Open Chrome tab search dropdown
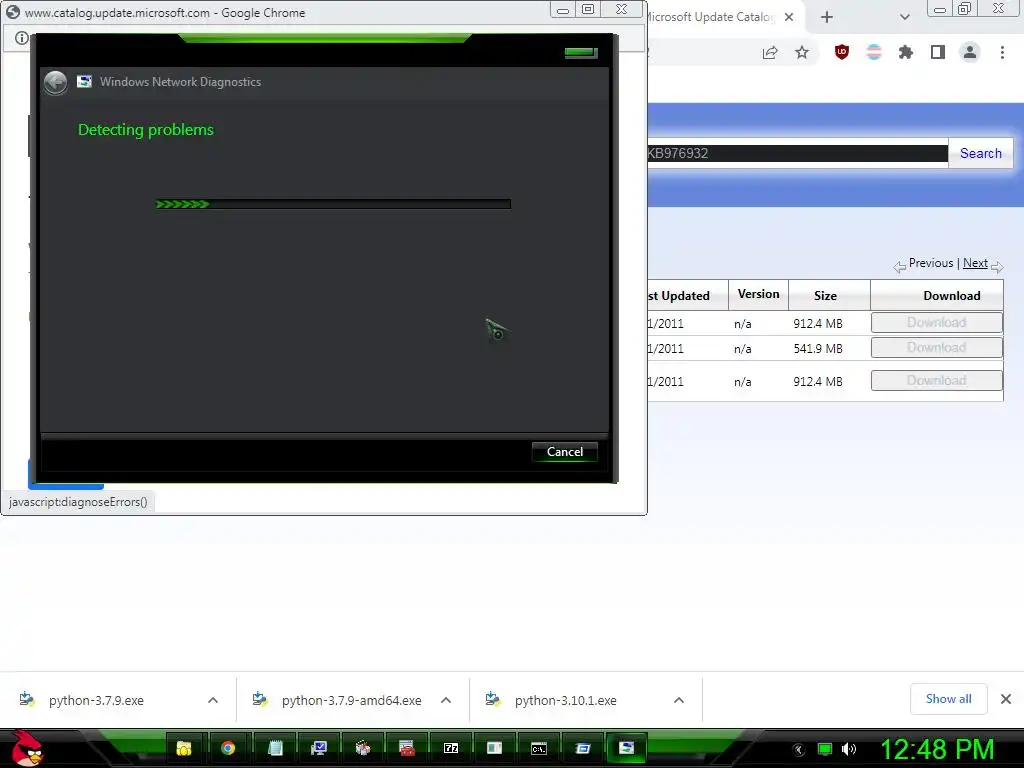This screenshot has height=768, width=1024. pos(904,17)
